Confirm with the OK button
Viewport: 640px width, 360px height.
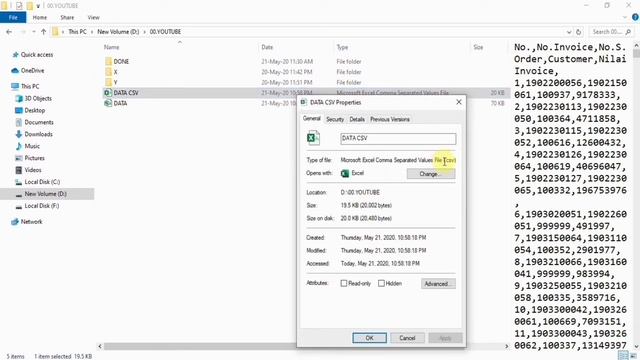[369, 338]
